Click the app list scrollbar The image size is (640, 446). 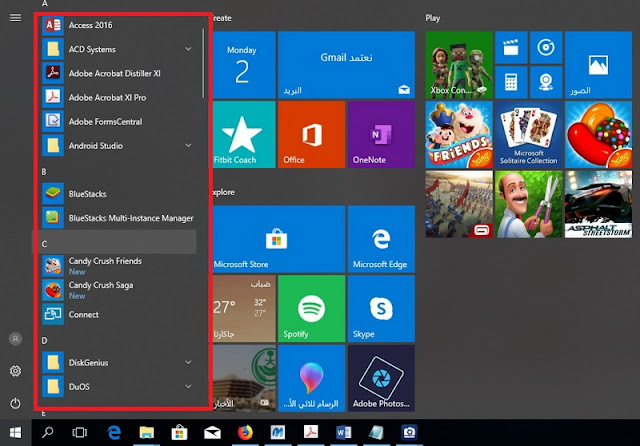tap(203, 63)
